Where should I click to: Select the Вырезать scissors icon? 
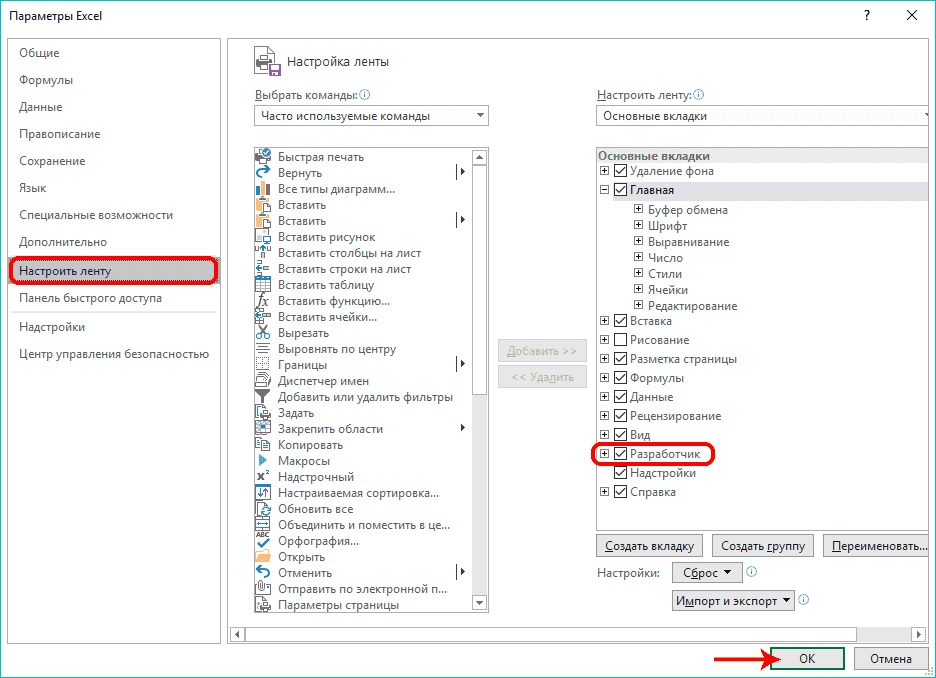click(263, 333)
